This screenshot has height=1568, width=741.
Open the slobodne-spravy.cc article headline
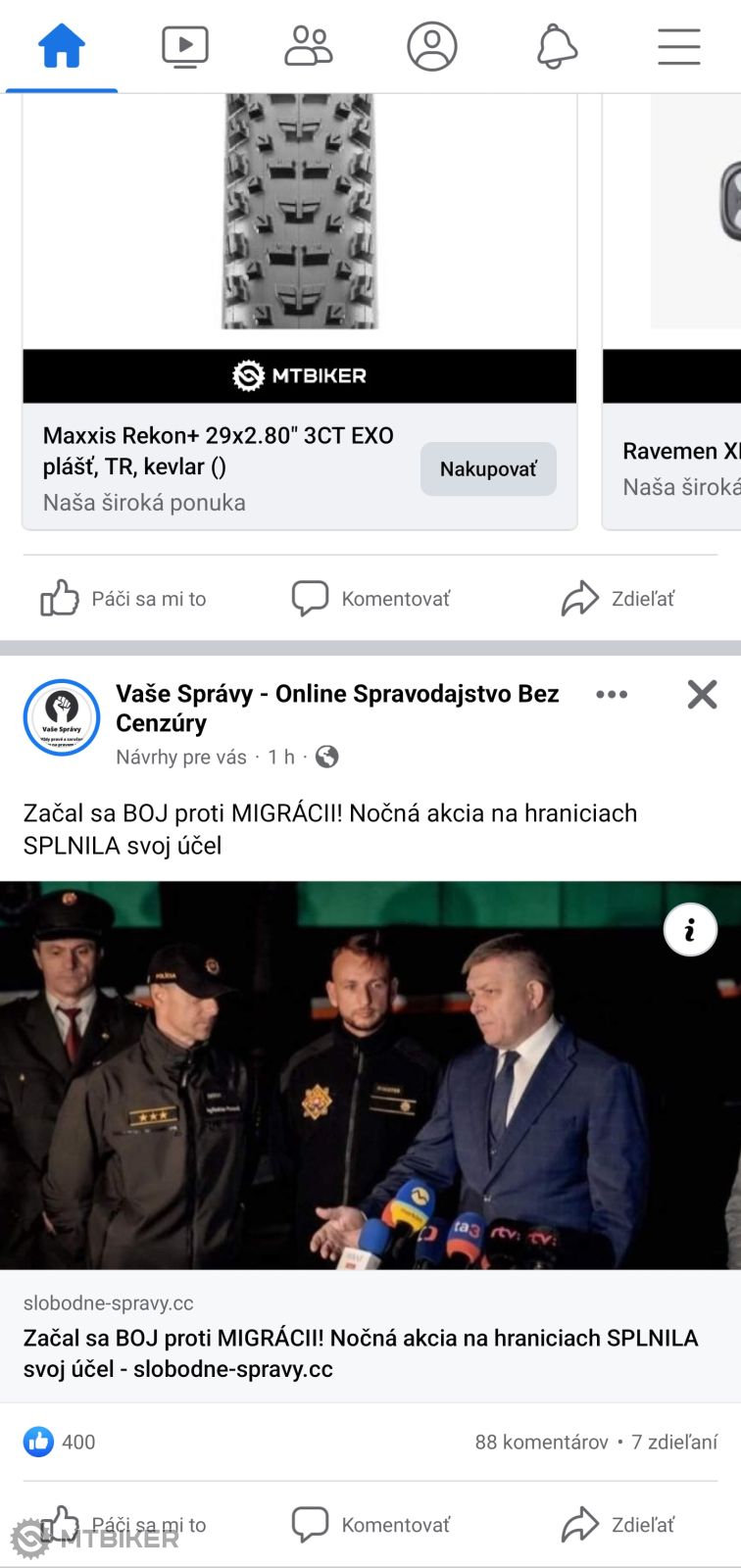(361, 1353)
